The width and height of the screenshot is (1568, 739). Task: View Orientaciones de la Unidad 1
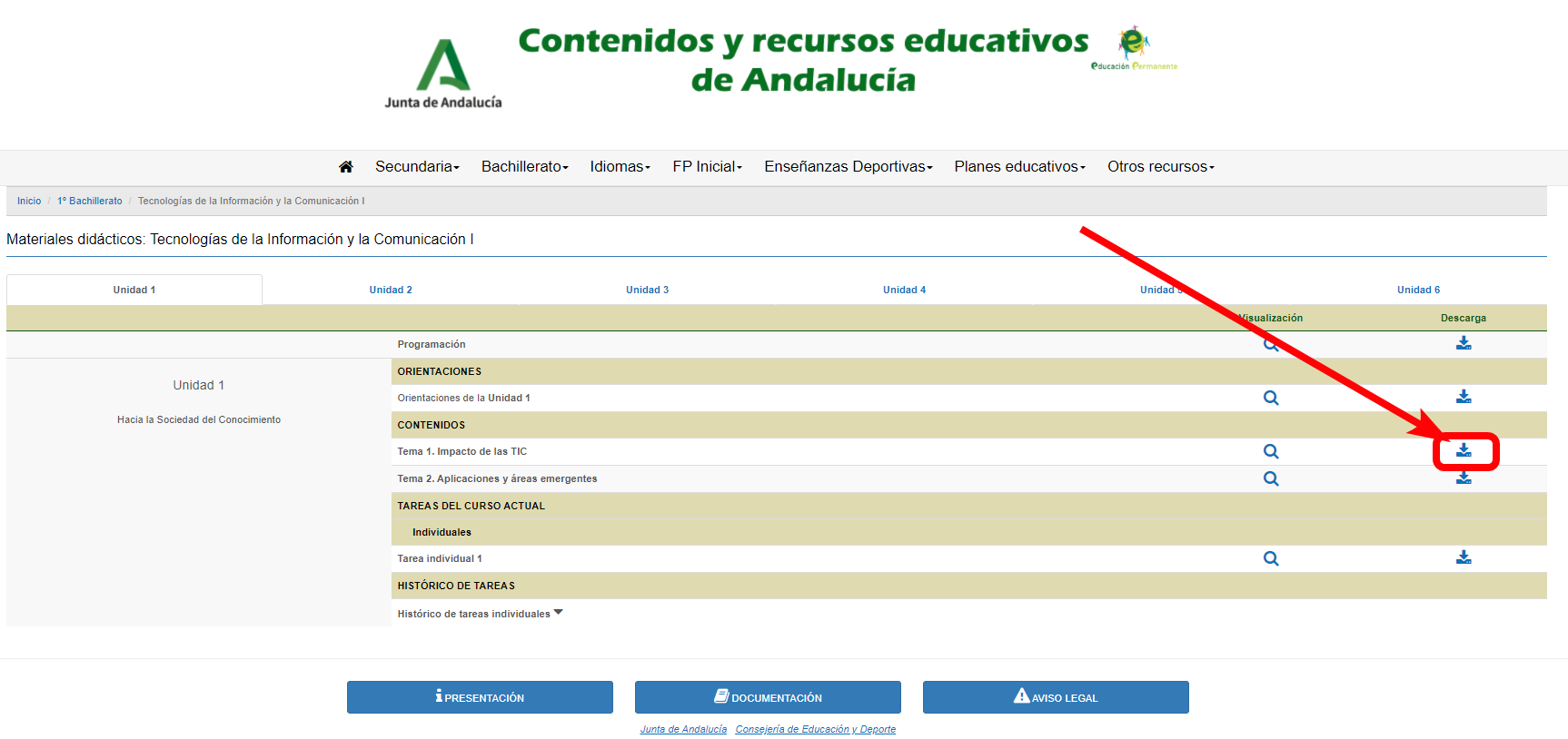pyautogui.click(x=1271, y=398)
